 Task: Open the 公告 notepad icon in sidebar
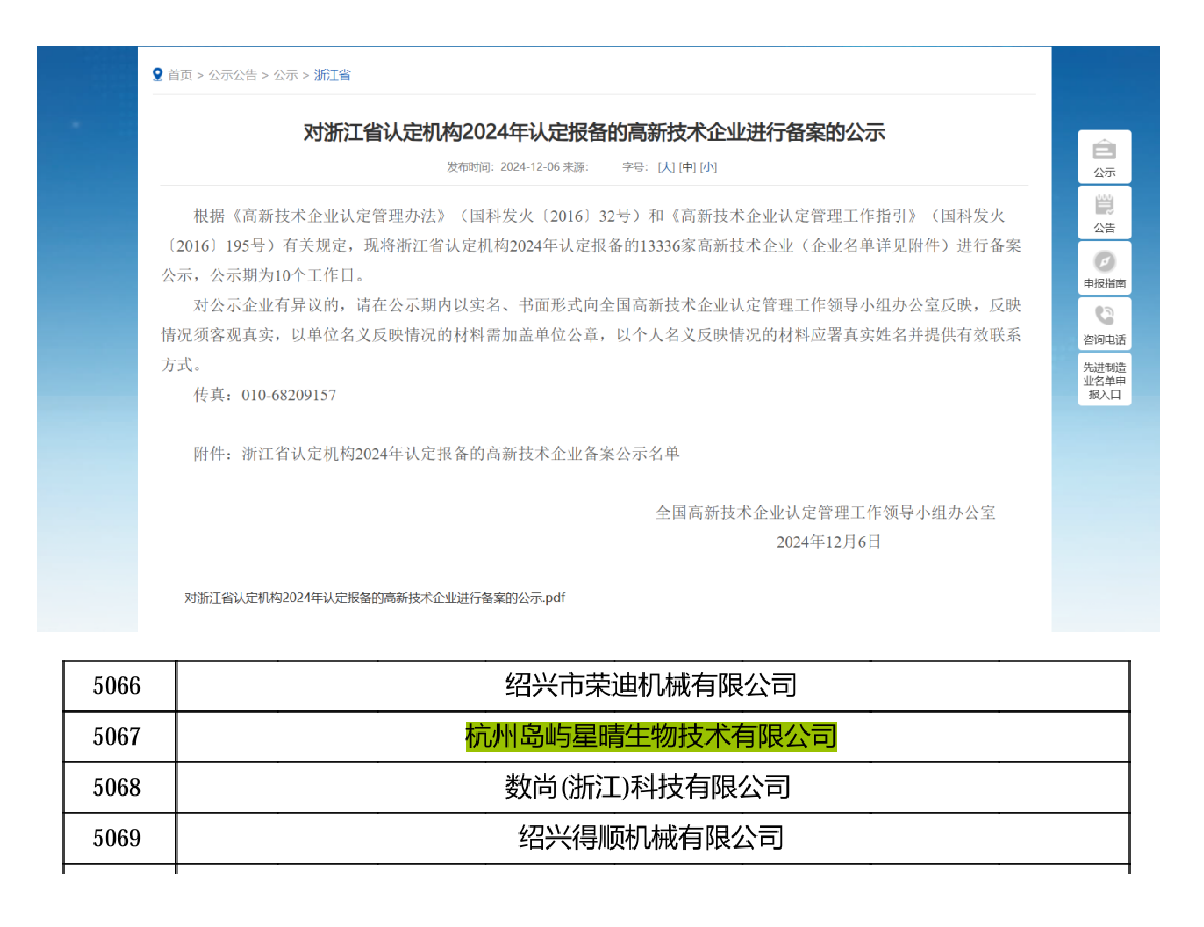click(x=1104, y=206)
